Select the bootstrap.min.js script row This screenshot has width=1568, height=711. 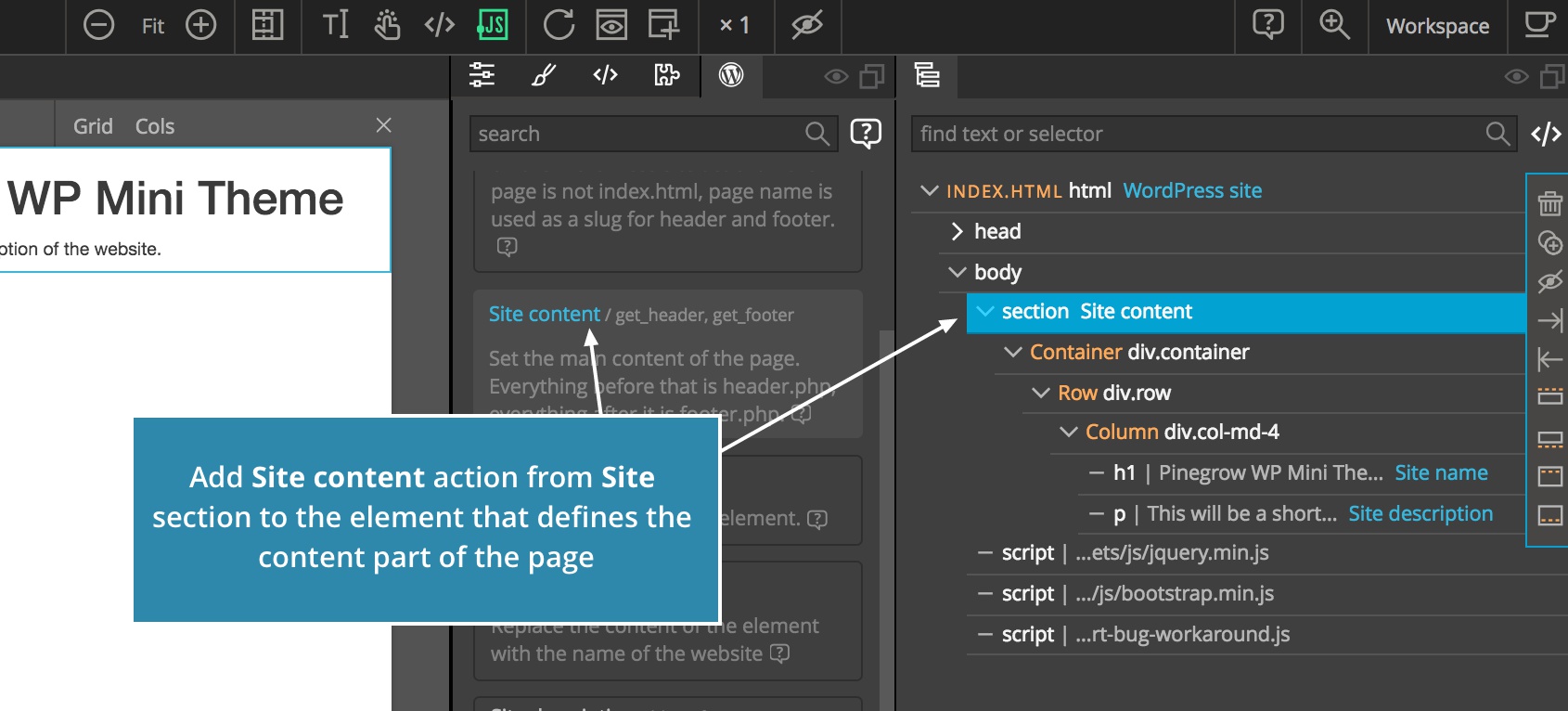point(1267,594)
